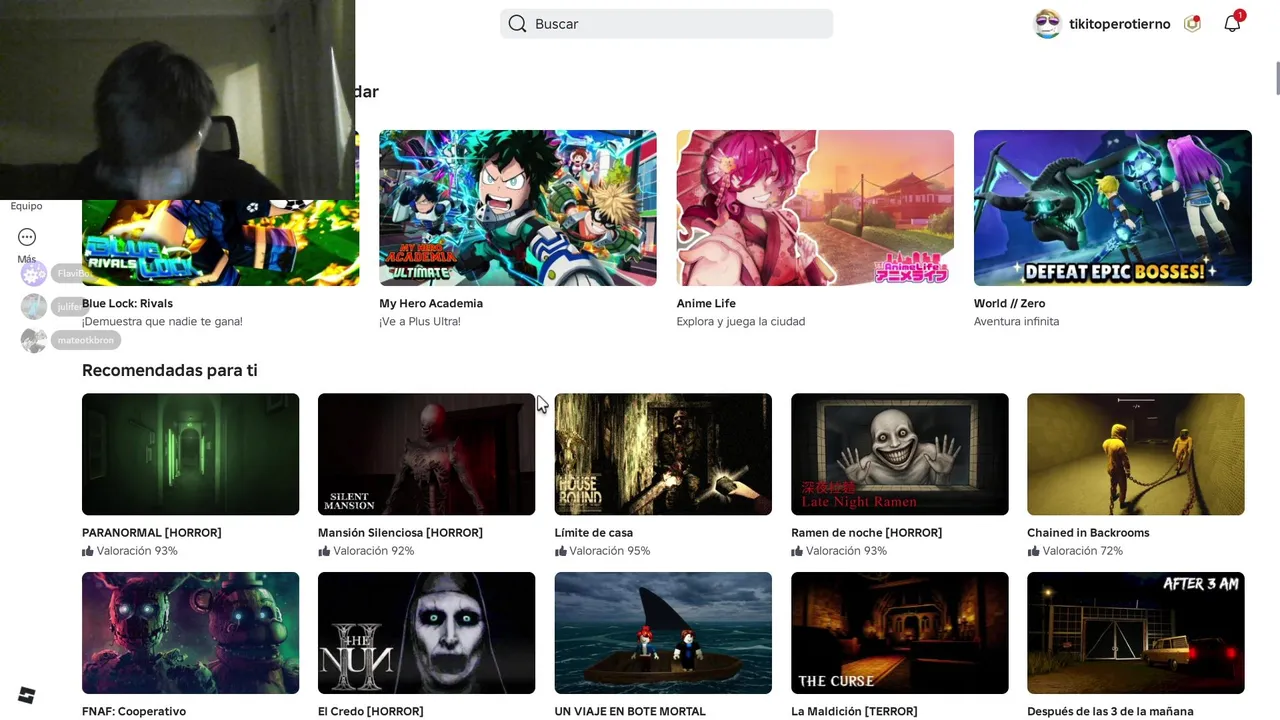The width and height of the screenshot is (1280, 720).
Task: Click 'Valoración 95%' rating text
Action: point(609,551)
